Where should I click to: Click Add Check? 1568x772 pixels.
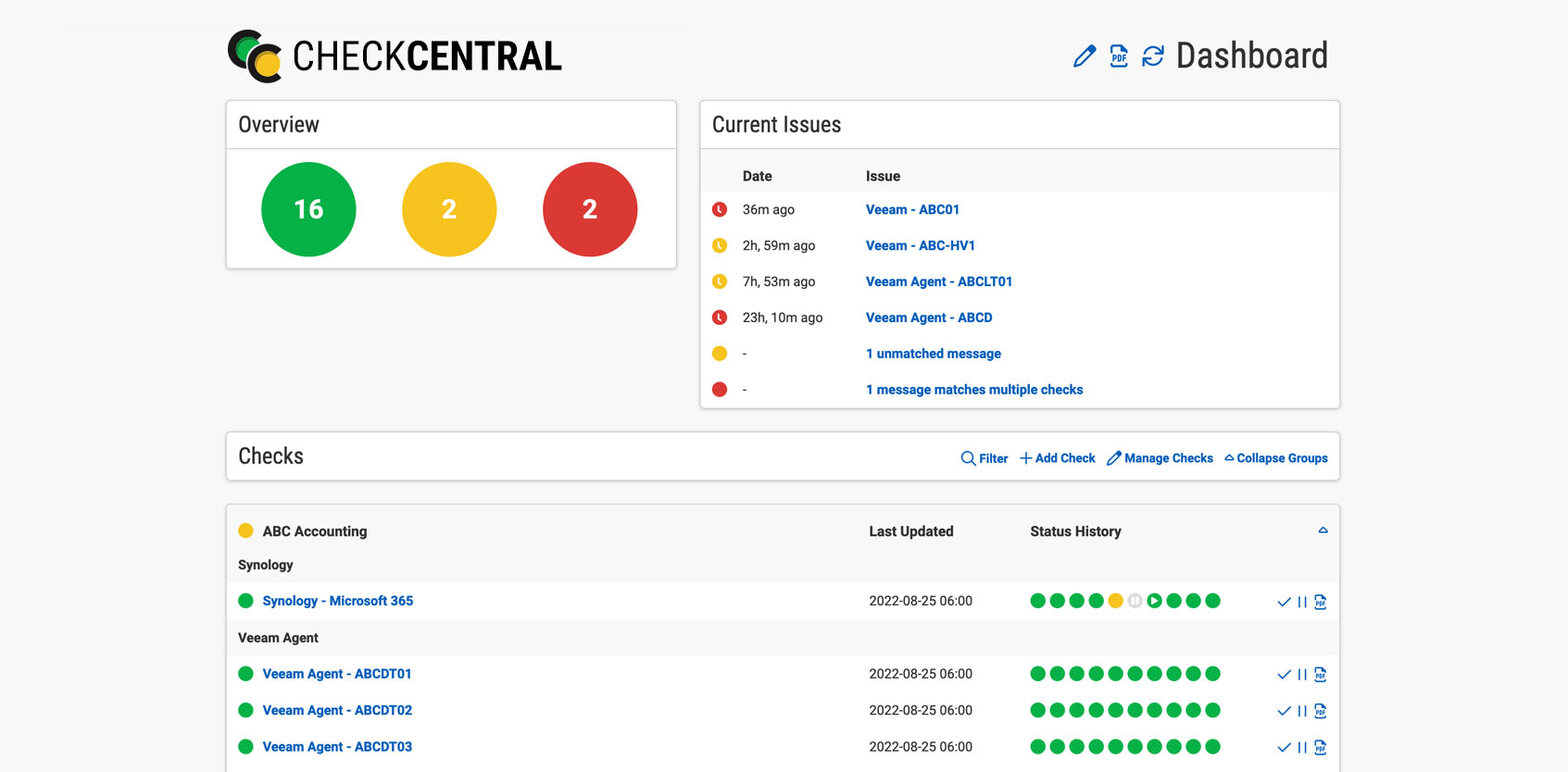tap(1058, 458)
